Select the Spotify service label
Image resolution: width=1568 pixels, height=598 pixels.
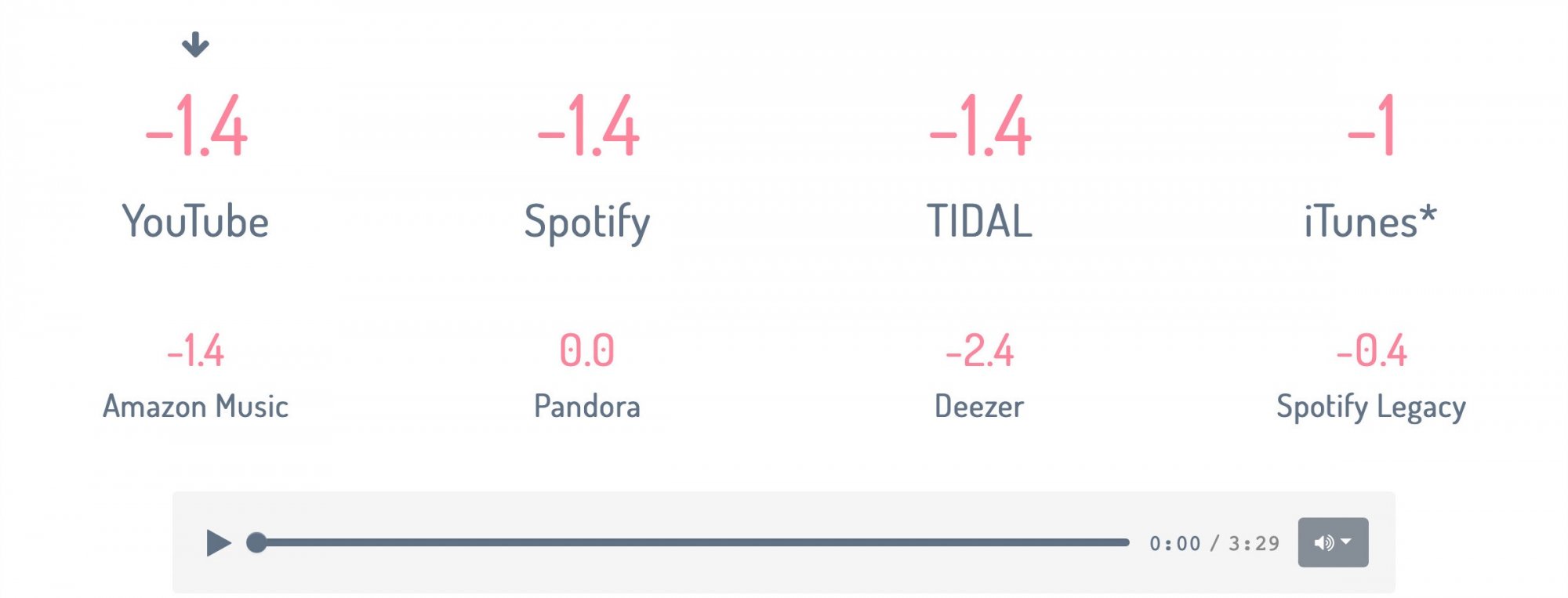587,223
